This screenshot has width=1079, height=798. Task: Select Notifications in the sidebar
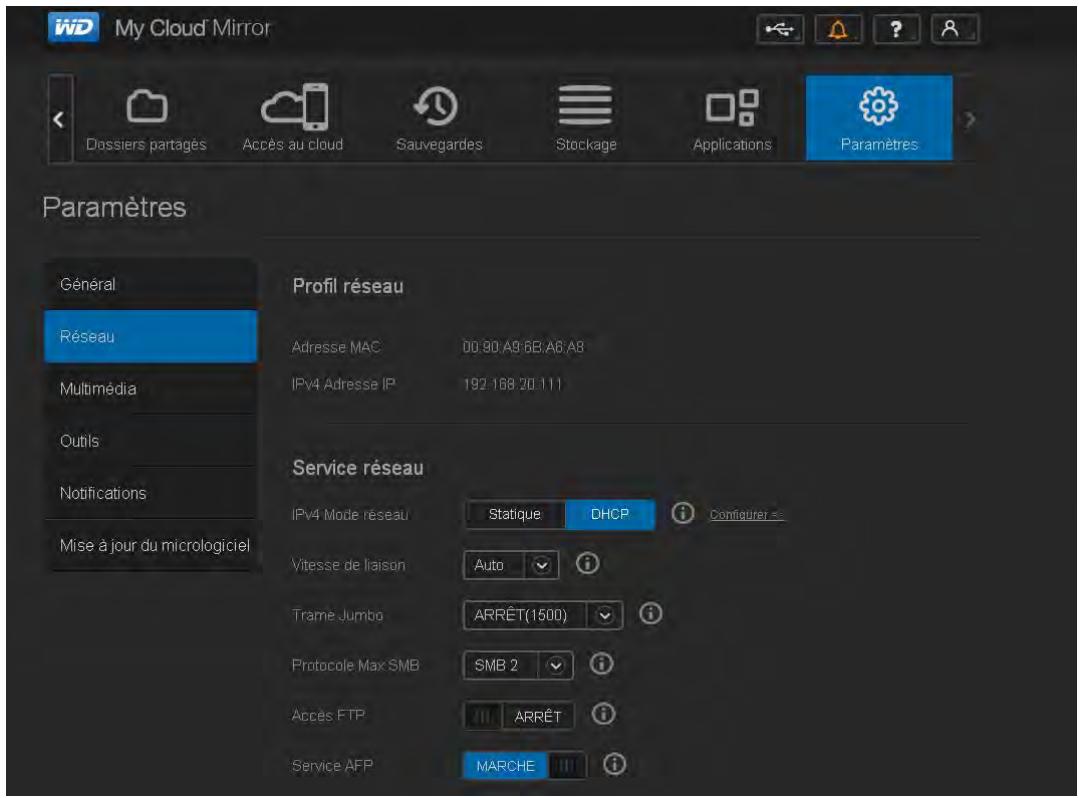(151, 493)
